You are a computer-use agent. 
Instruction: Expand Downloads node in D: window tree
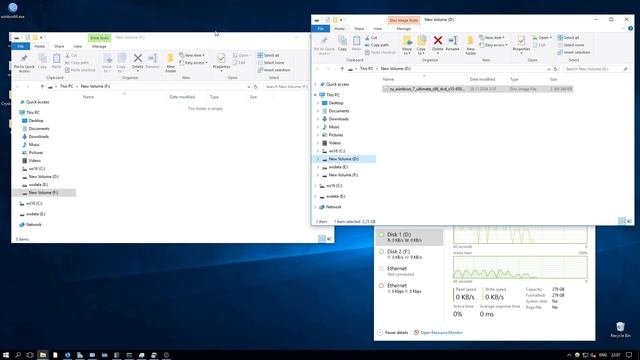318,119
